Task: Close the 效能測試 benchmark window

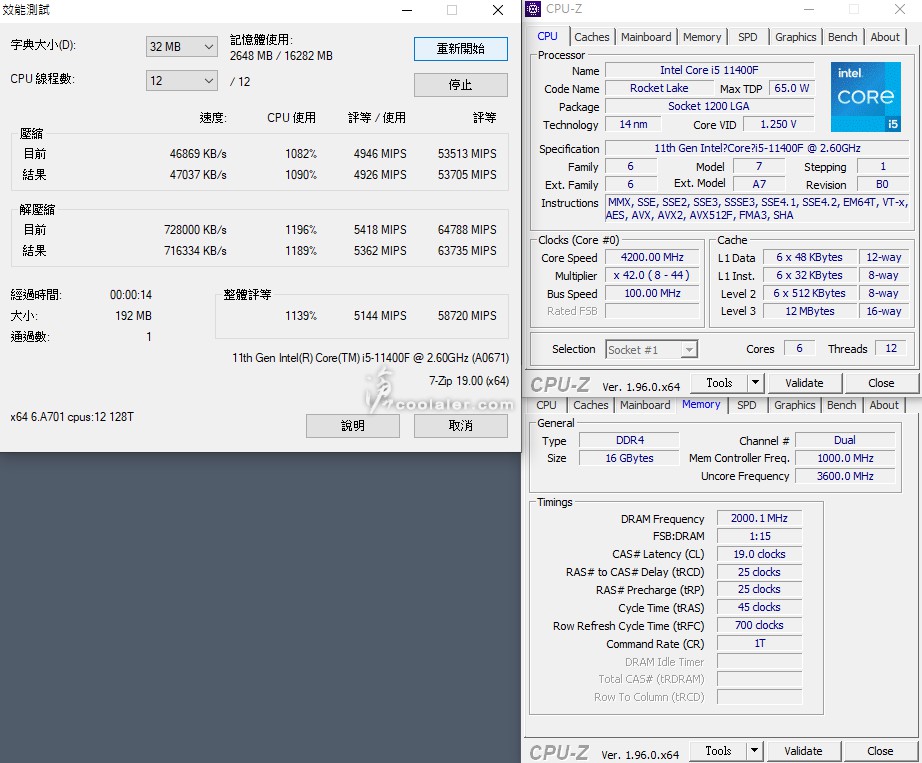Action: click(x=498, y=10)
